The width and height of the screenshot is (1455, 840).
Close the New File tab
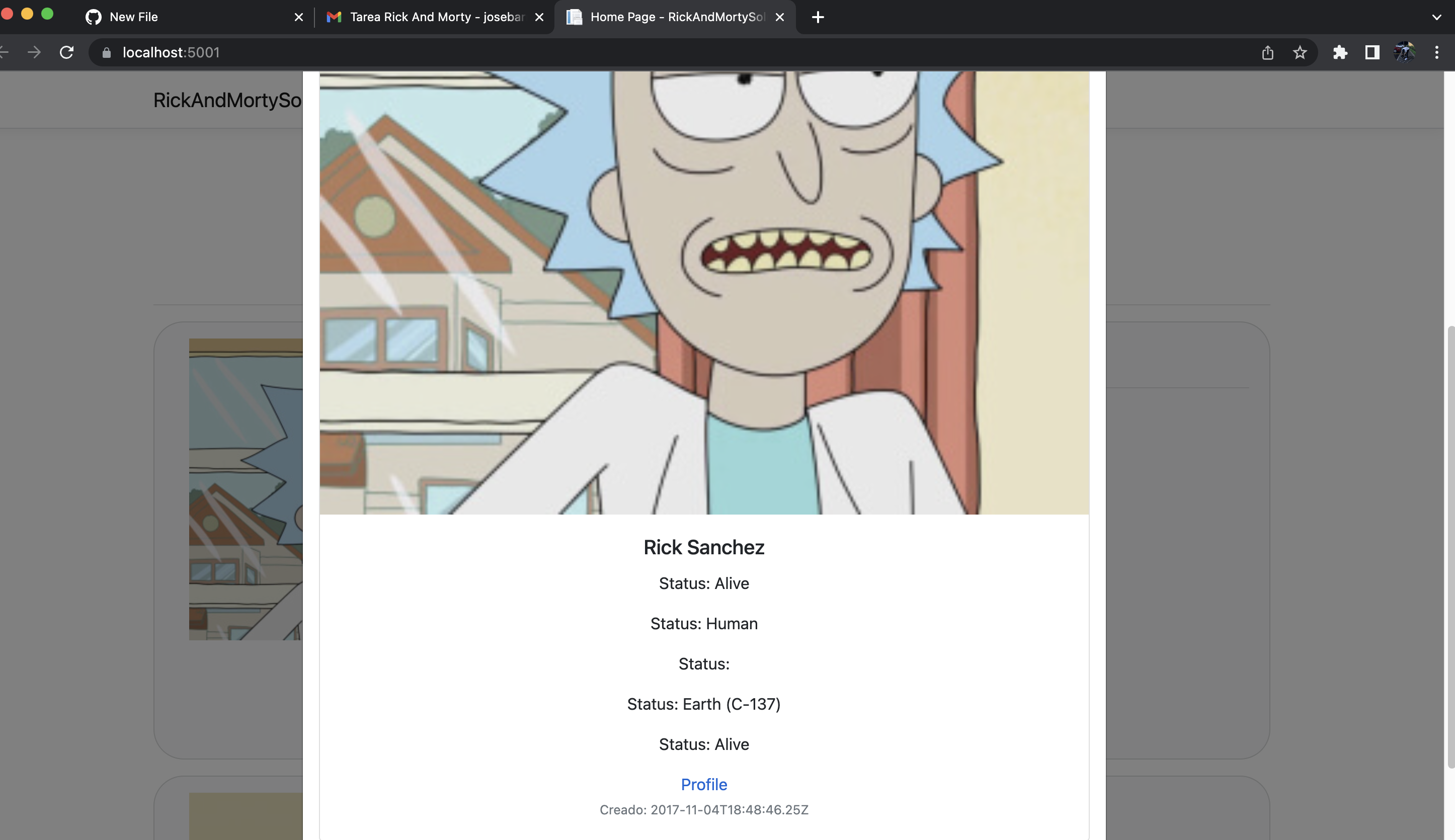[x=298, y=17]
